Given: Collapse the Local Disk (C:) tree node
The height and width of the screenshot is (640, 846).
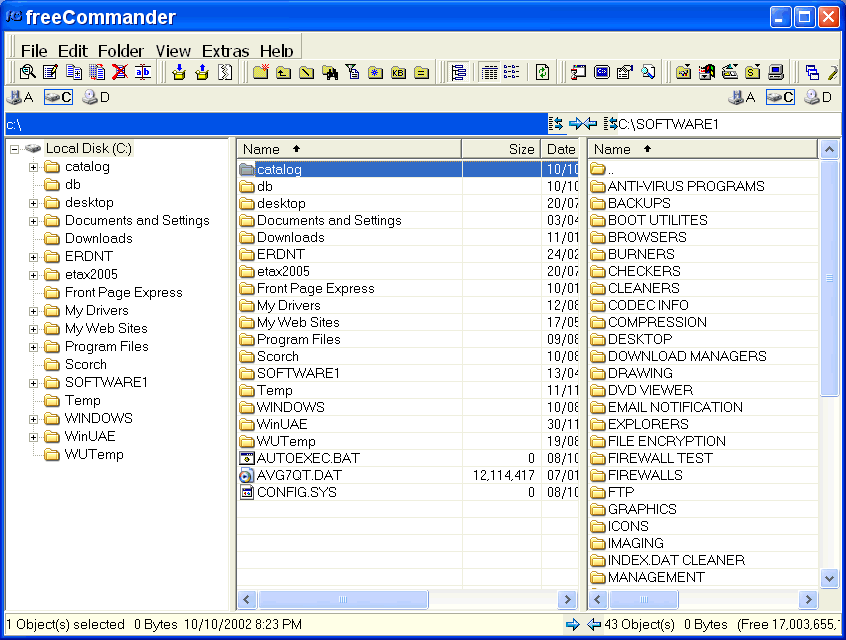Looking at the screenshot, I should (x=15, y=149).
